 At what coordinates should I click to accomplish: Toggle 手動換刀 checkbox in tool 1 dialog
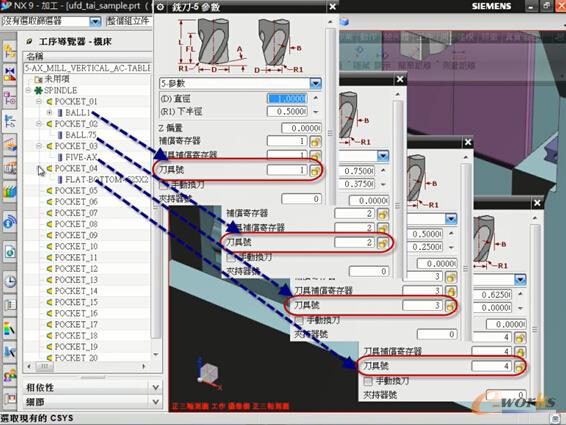coord(164,185)
